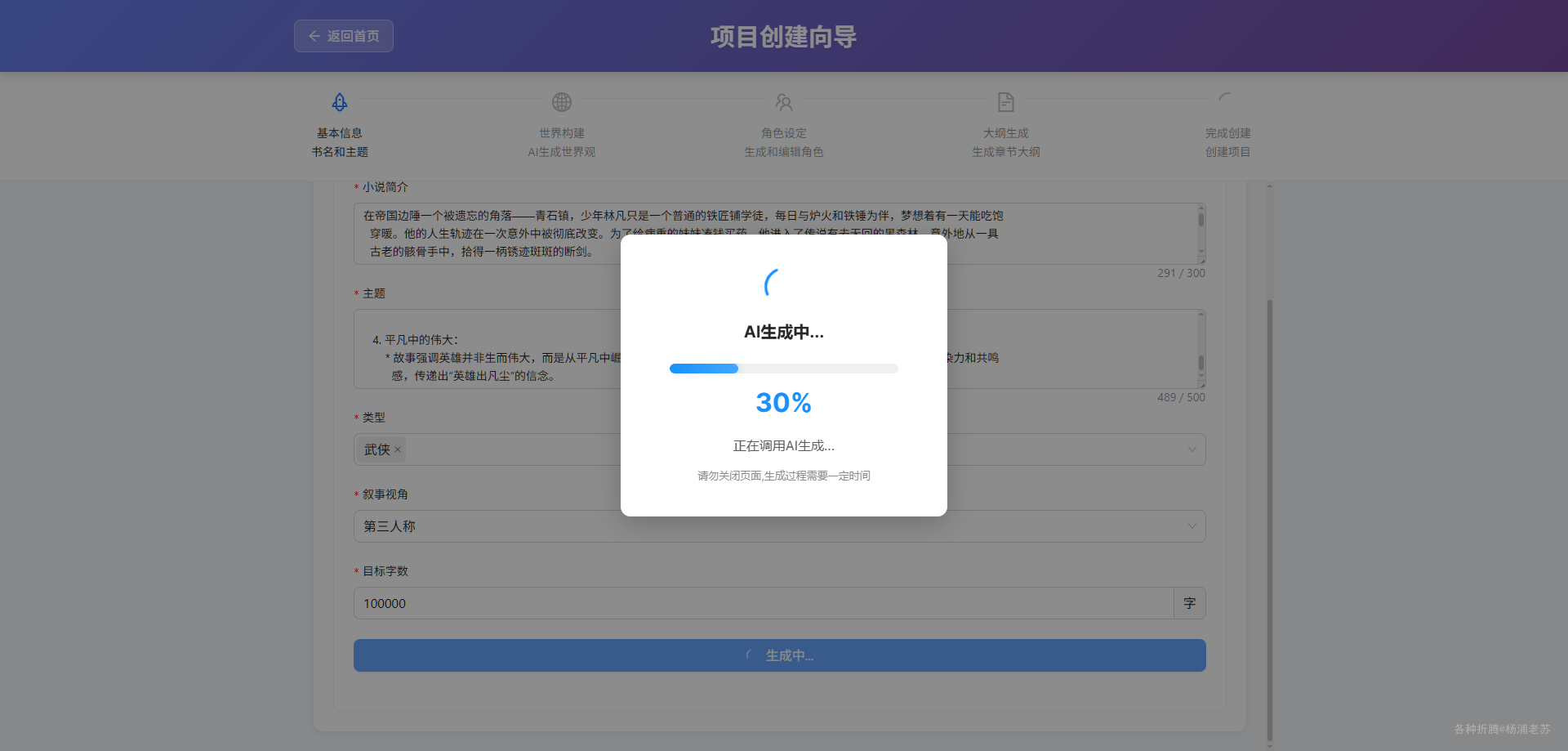Click the 正在调用AI生成... status text
Screen dimensions: 1568x751
tap(784, 446)
